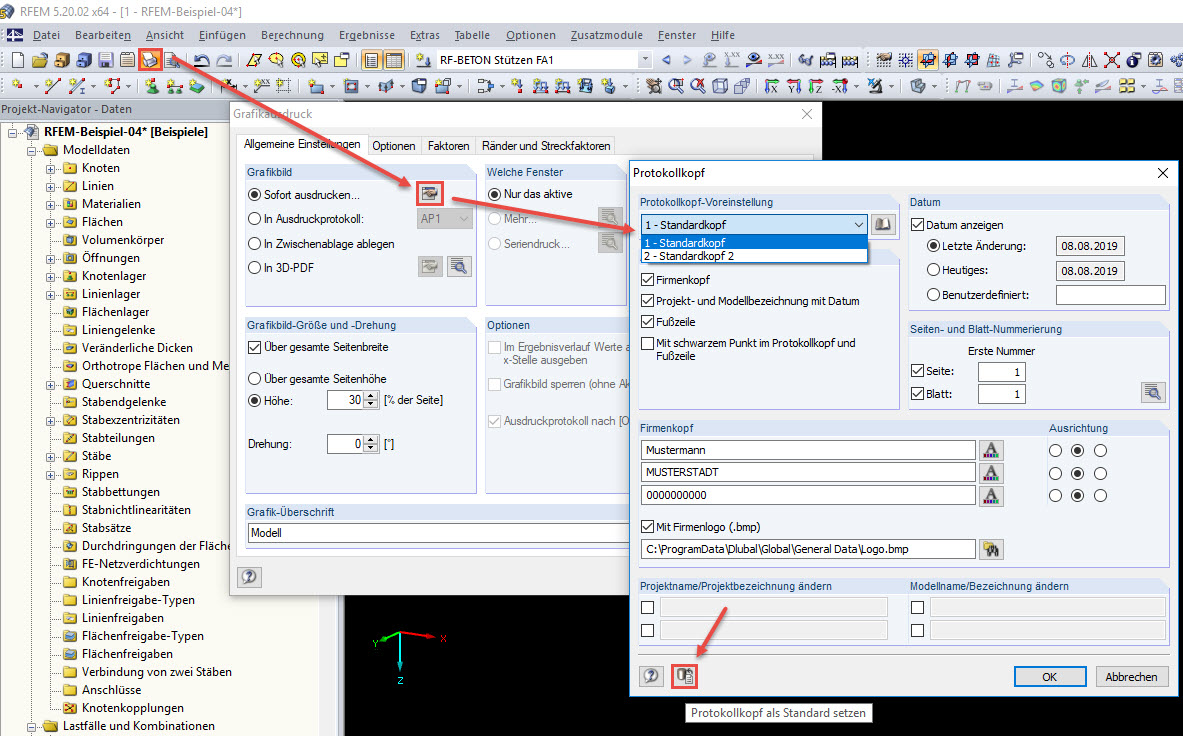
Task: Toggle the project navigator panel icon
Action: pos(371,60)
